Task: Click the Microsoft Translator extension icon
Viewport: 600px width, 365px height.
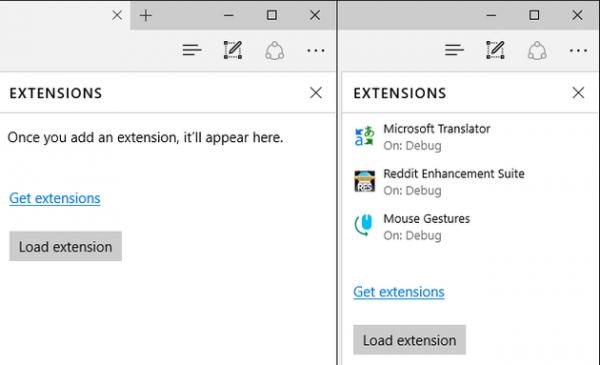Action: (364, 136)
